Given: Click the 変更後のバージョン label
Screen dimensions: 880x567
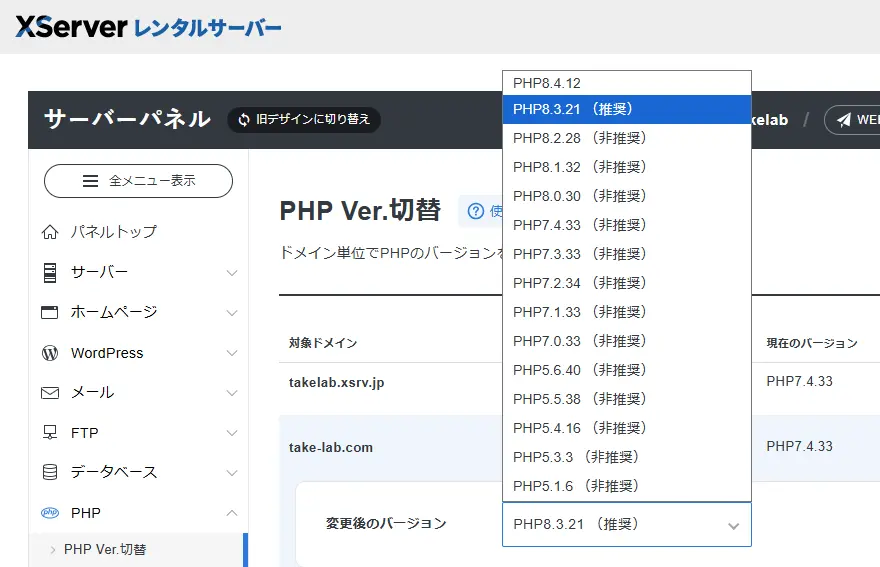Looking at the screenshot, I should [x=386, y=524].
